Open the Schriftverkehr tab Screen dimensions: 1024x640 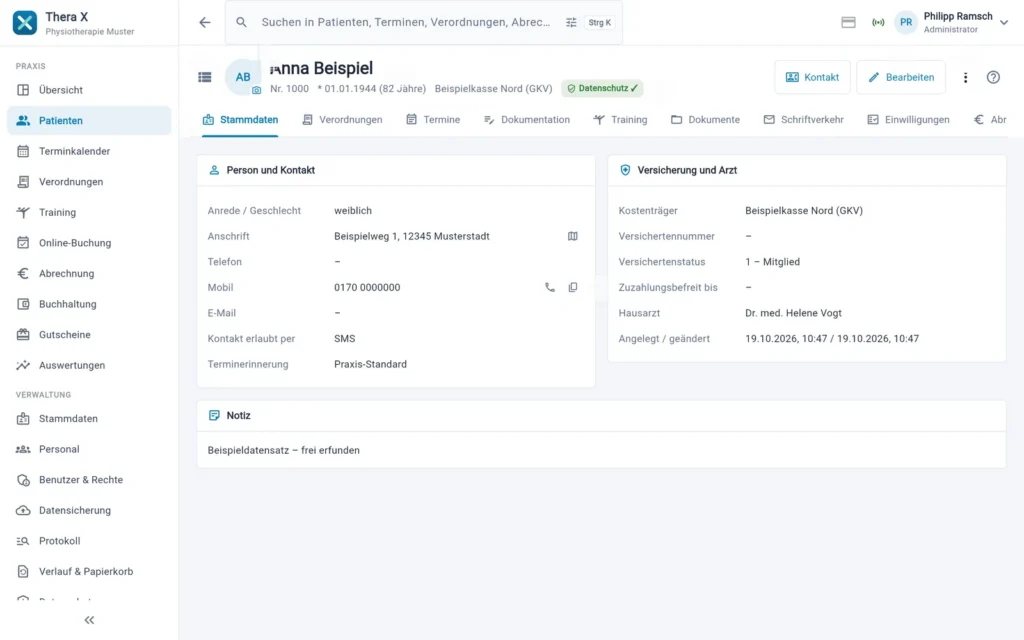click(x=803, y=120)
